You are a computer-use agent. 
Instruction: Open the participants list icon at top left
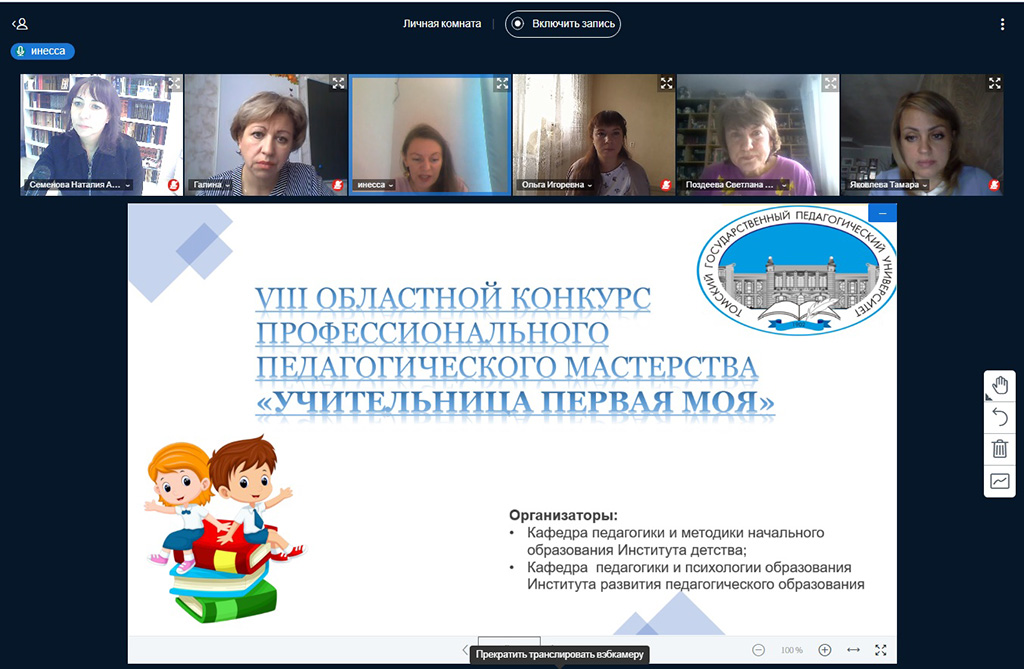pos(20,24)
